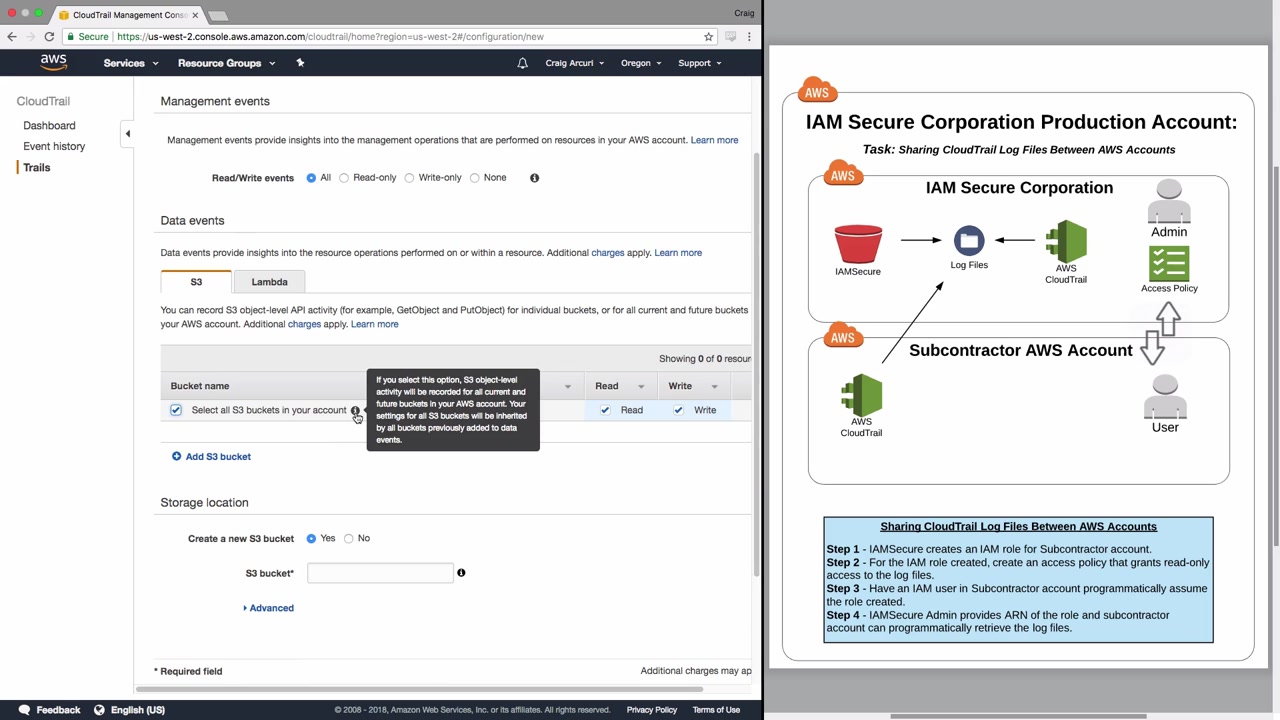Click the language globe icon
The image size is (1280, 720).
[x=99, y=710]
